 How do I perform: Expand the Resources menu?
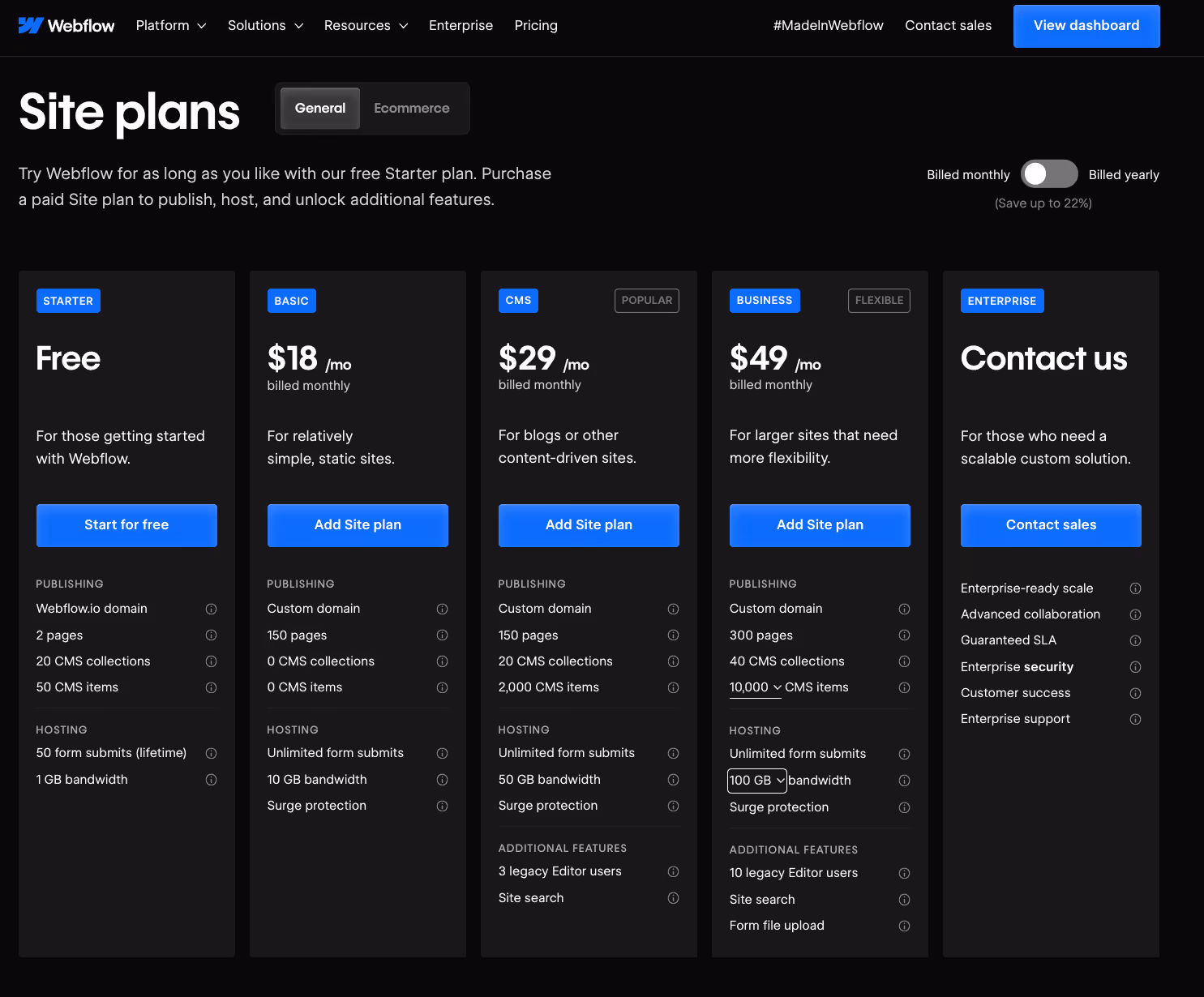(x=366, y=26)
